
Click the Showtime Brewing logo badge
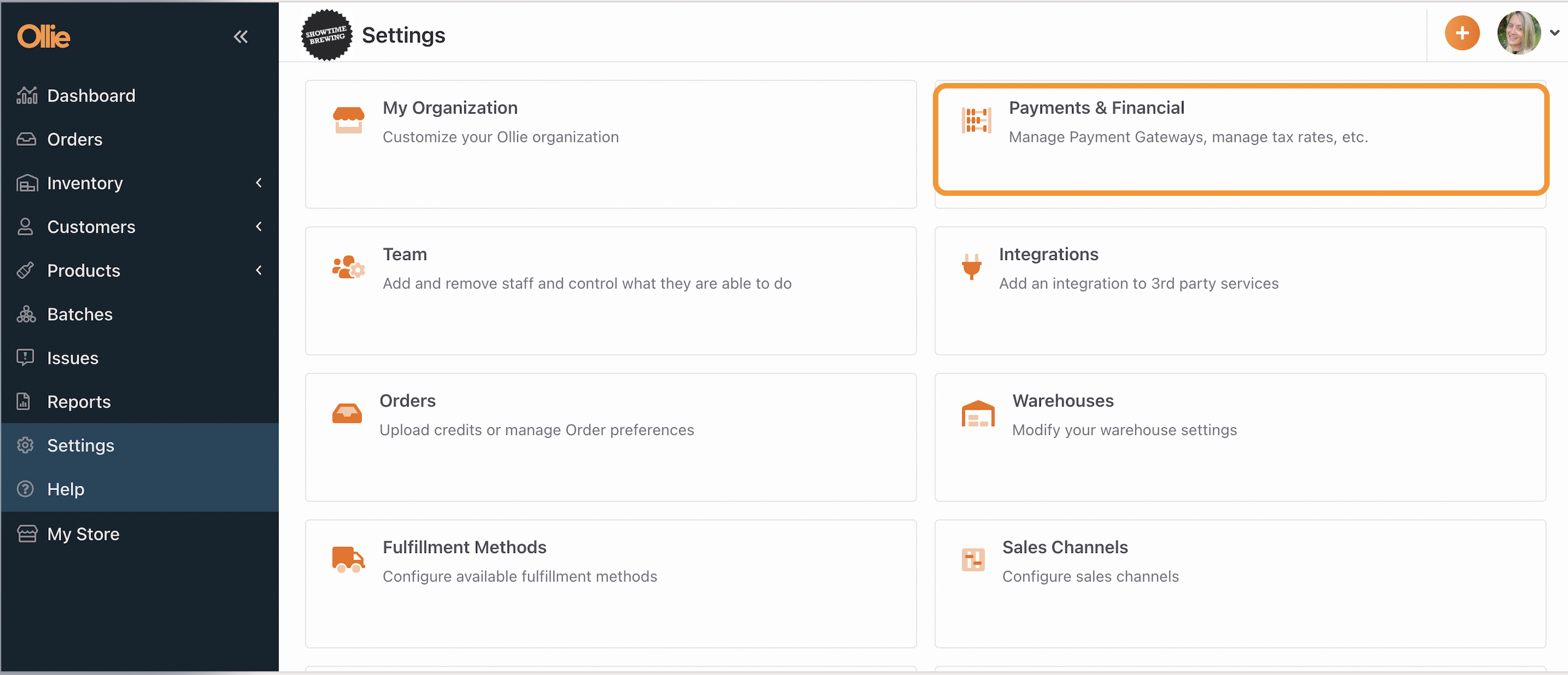(326, 35)
